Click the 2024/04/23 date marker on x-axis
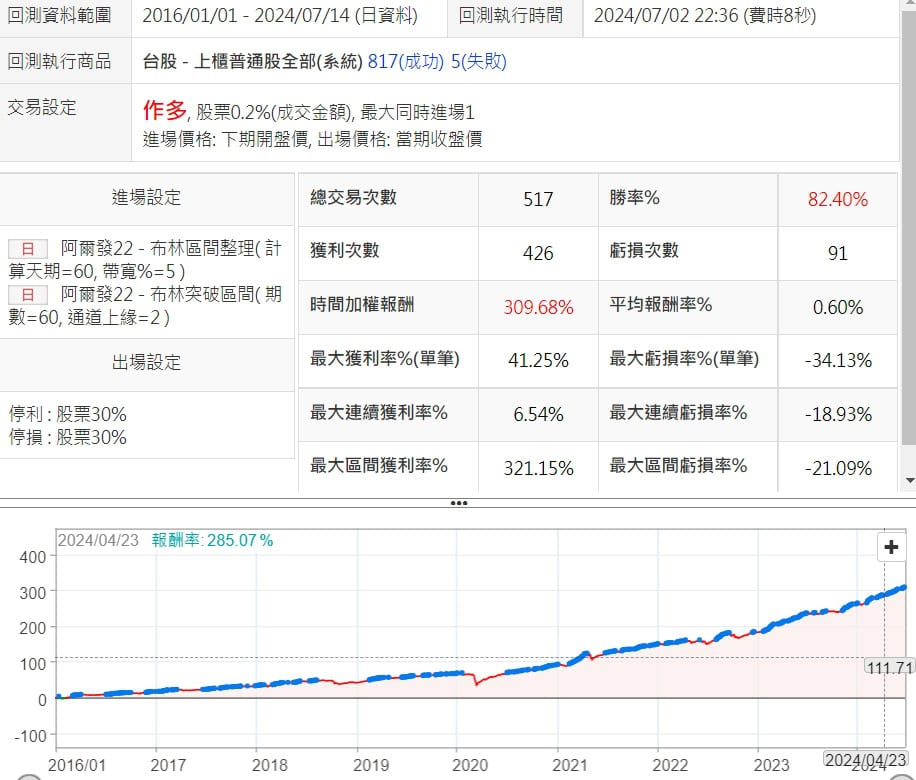 click(x=863, y=759)
